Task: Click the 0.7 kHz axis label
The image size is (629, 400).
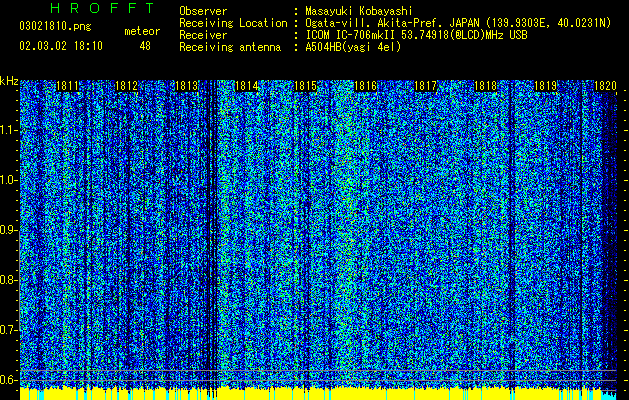Action: click(7, 330)
